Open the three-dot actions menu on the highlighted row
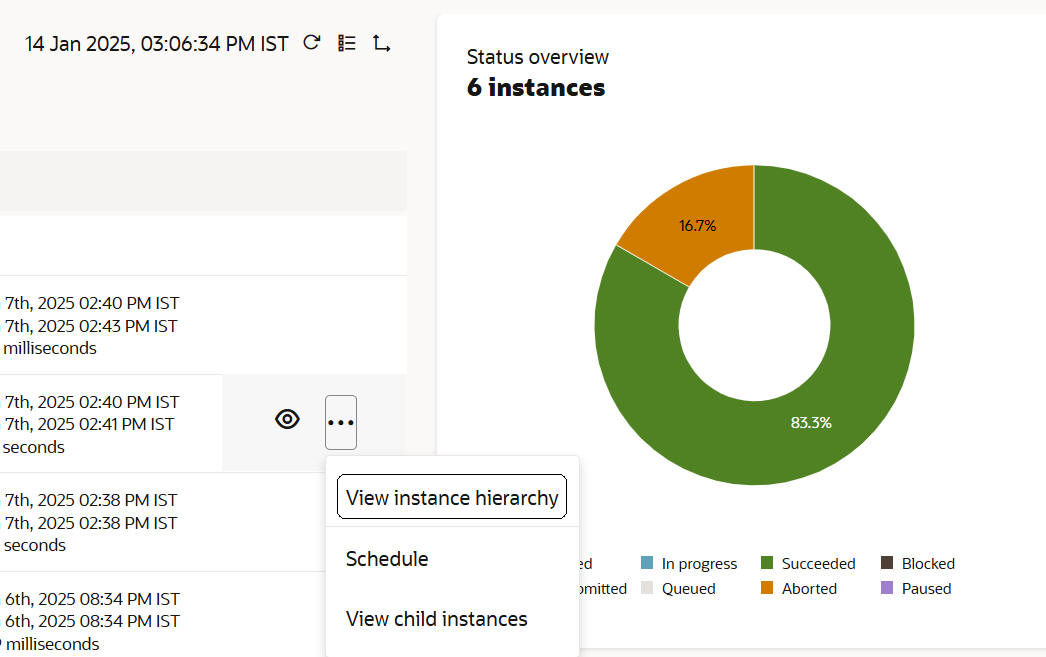The height and width of the screenshot is (657, 1046). (x=341, y=422)
